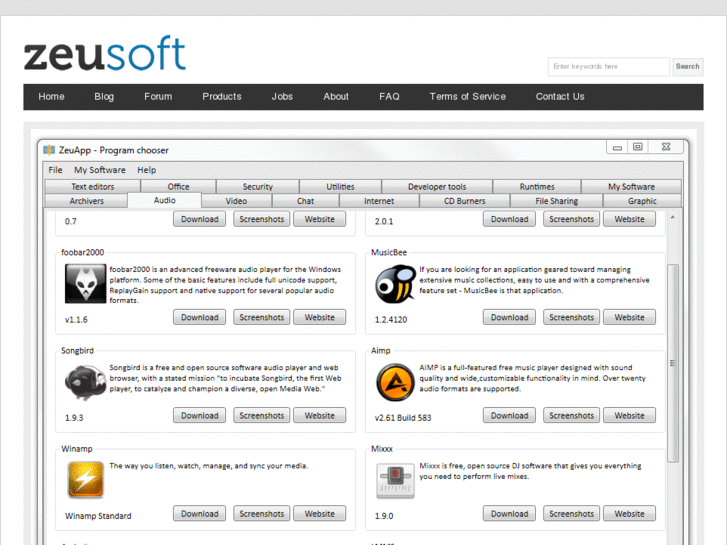Open the File menu in ZeuApp
This screenshot has width=727, height=545.
point(55,170)
